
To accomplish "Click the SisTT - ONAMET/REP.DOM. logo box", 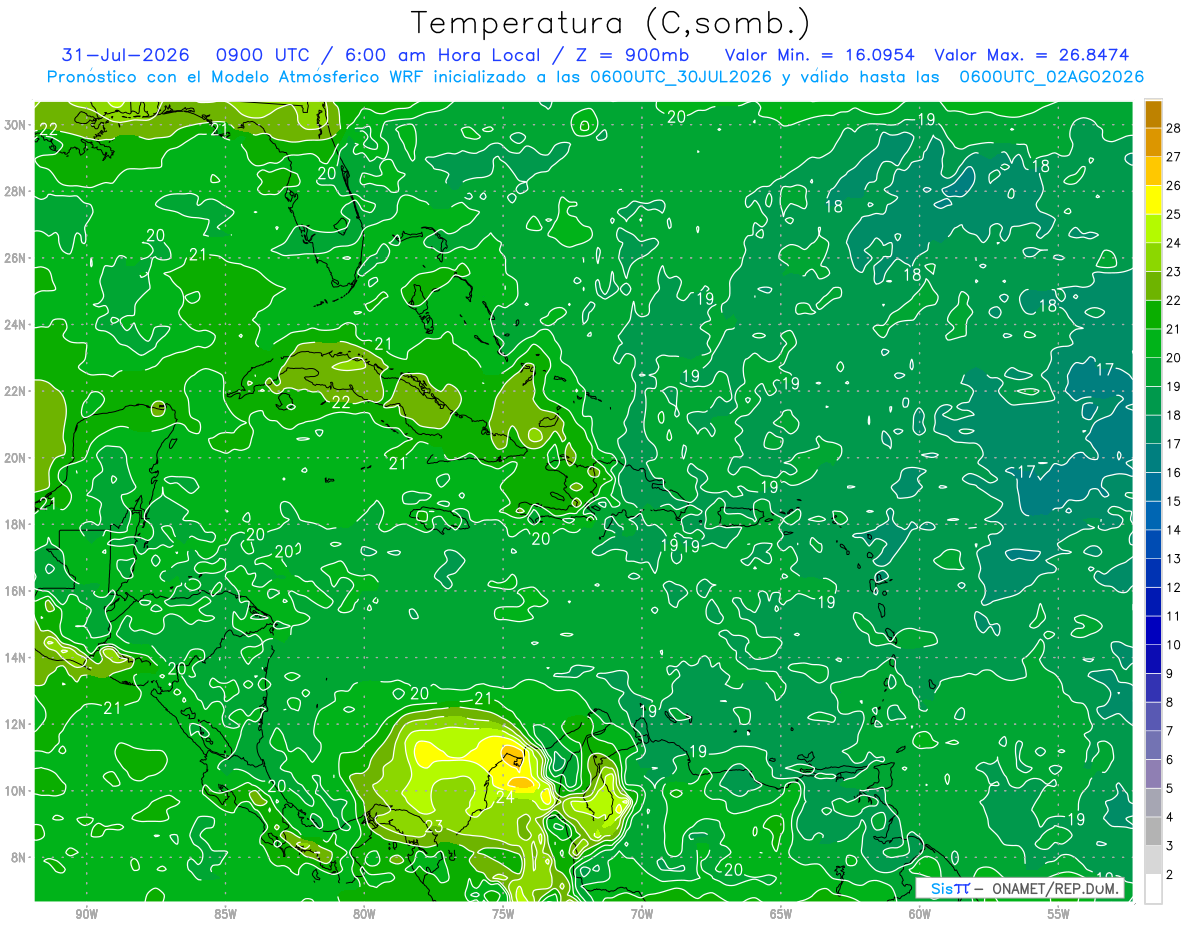I will [1020, 888].
